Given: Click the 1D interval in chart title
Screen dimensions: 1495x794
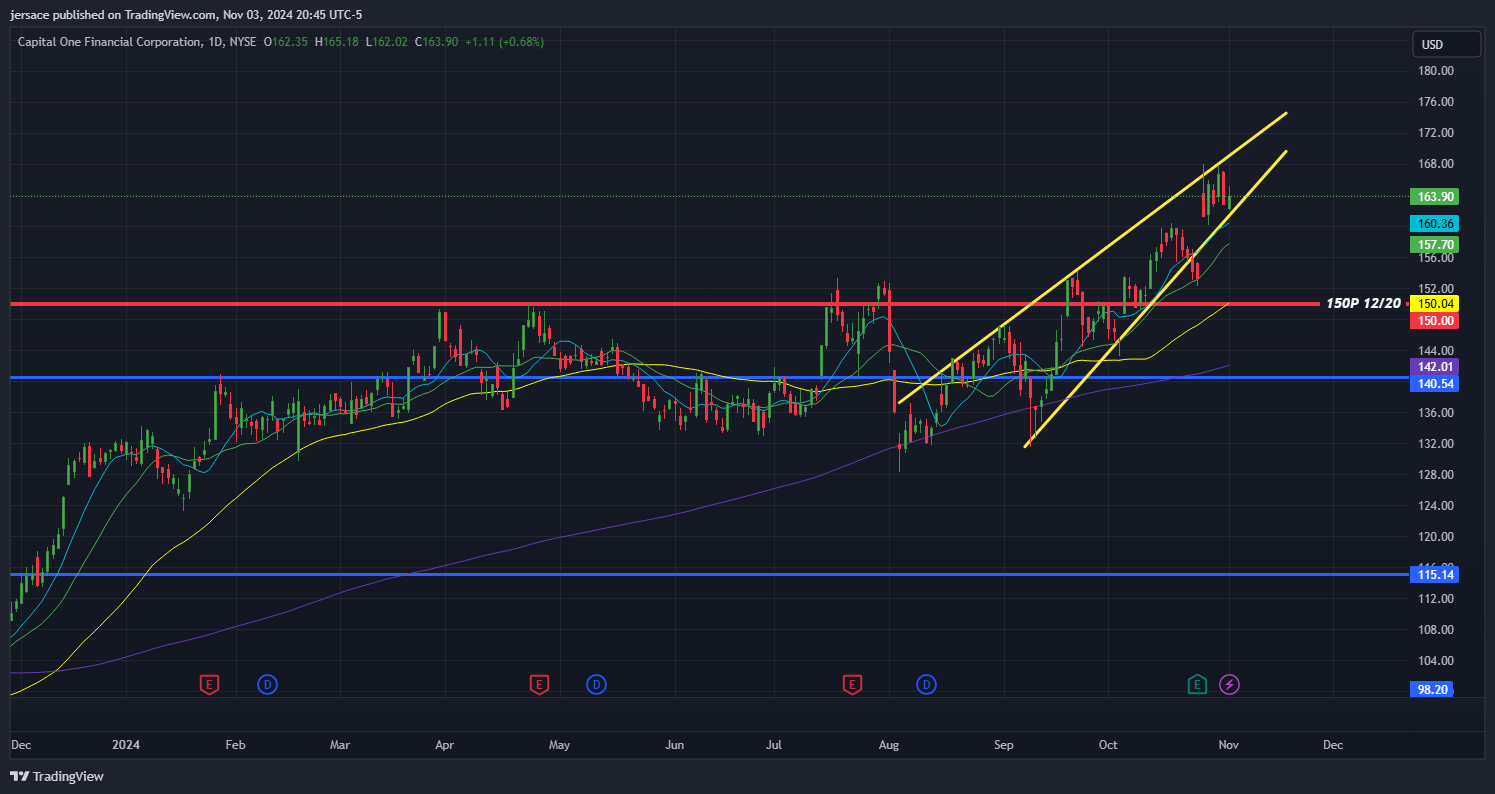Looking at the screenshot, I should pos(214,42).
